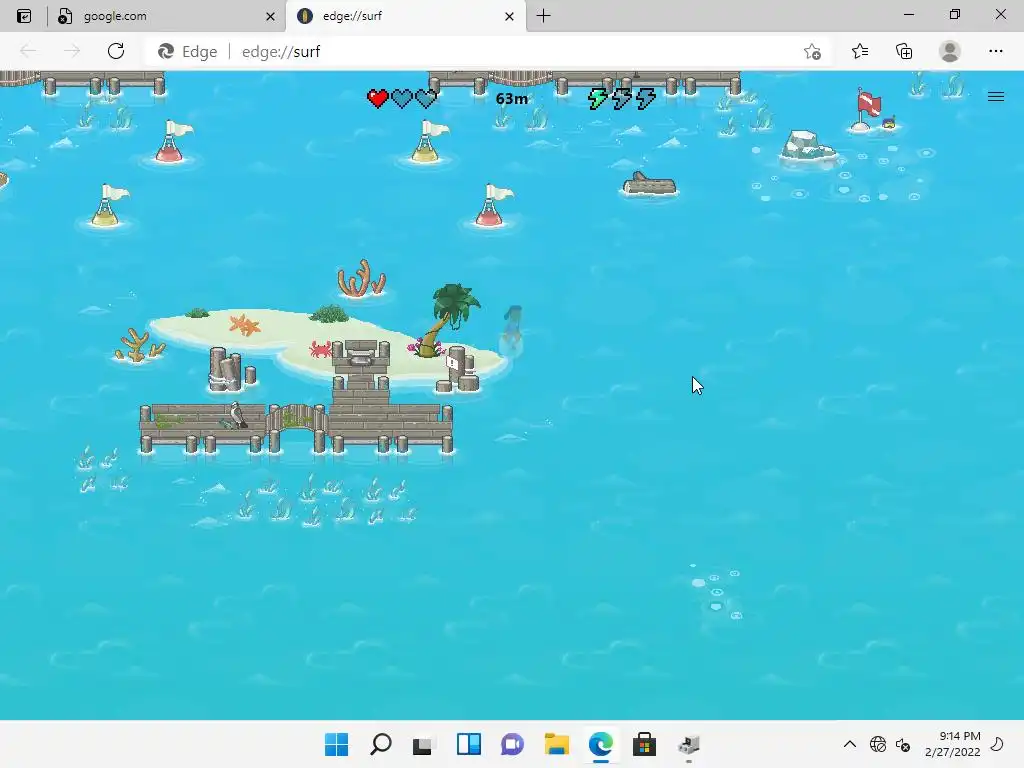Reload the edge://surf page

pos(116,51)
